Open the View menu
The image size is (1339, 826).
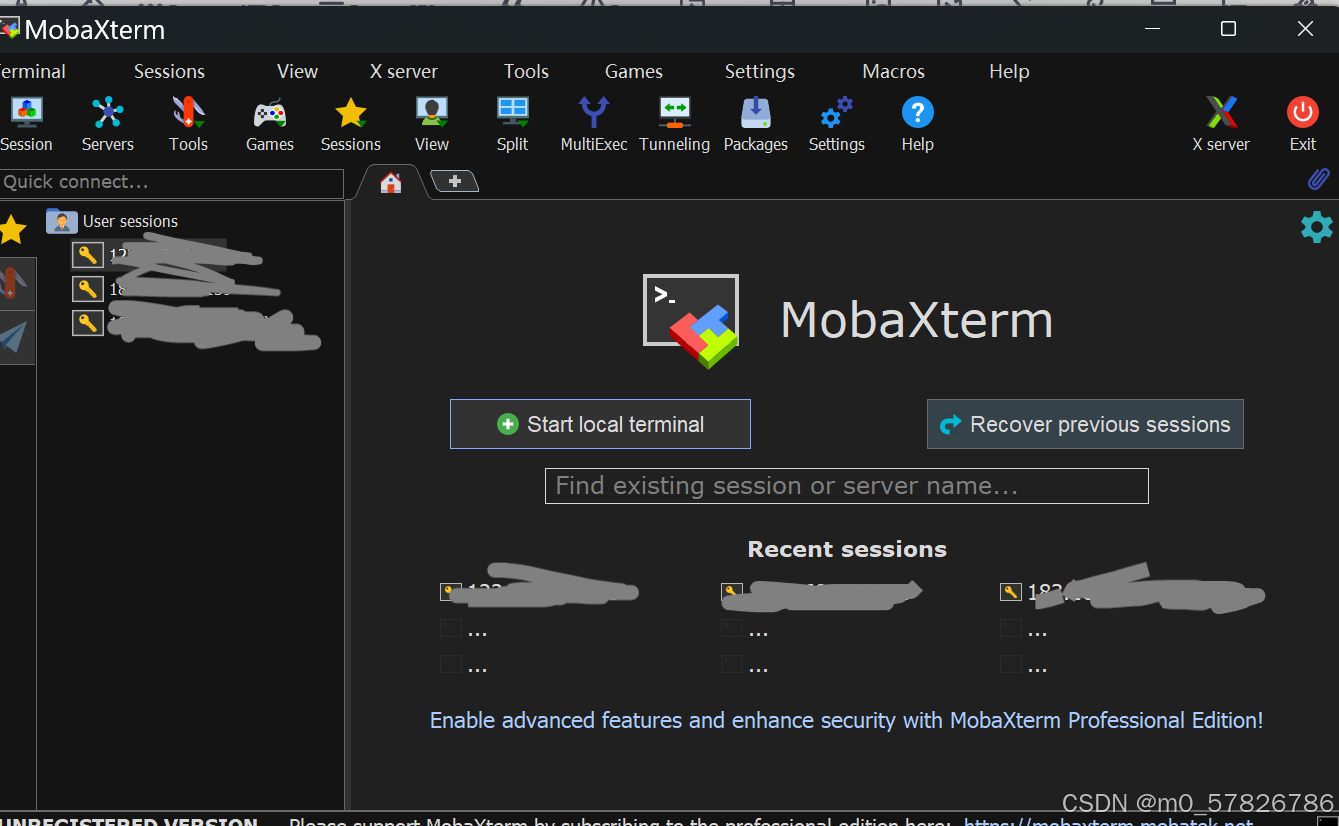(297, 71)
